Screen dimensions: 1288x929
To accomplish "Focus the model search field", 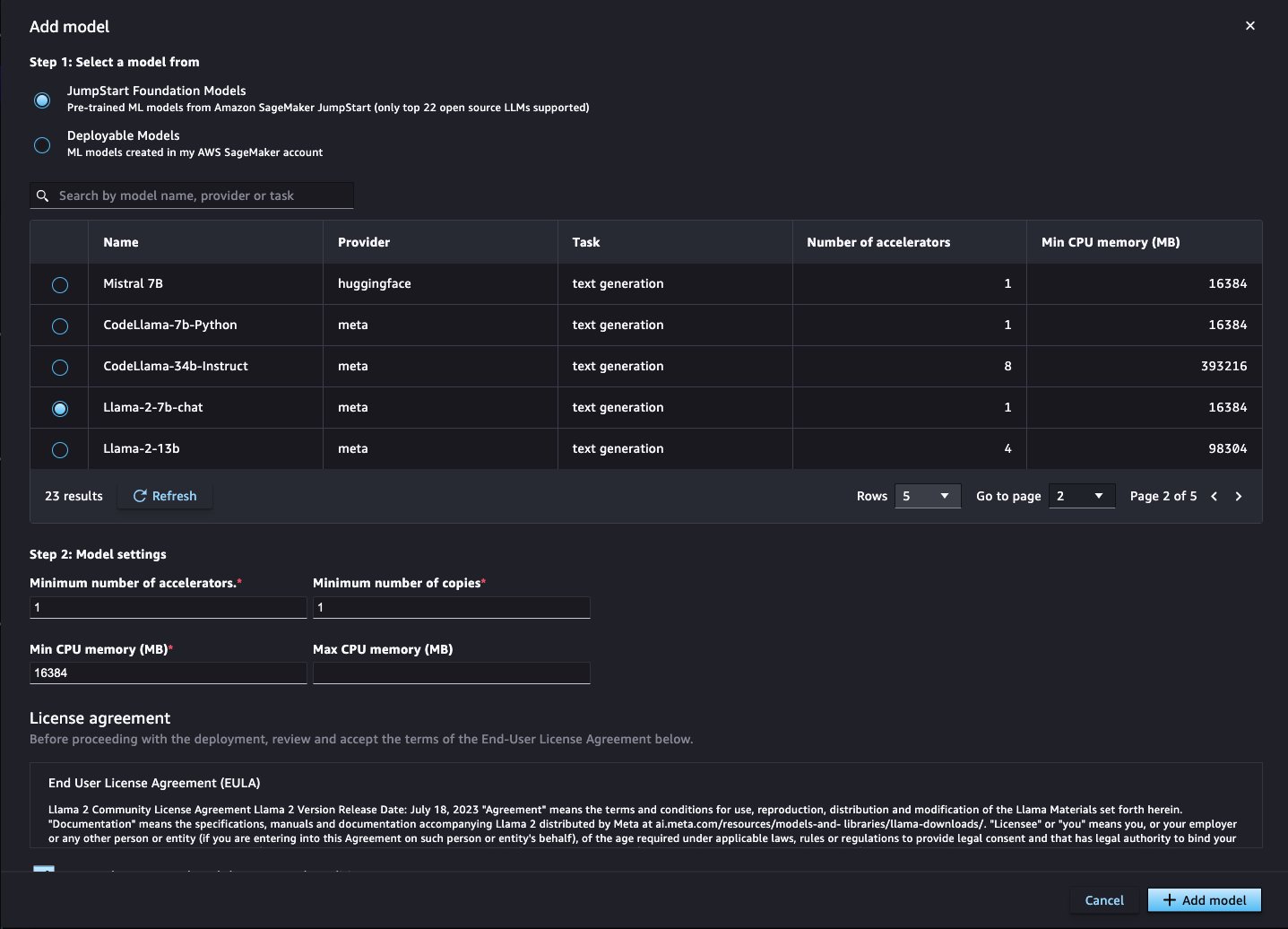I will pyautogui.click(x=192, y=195).
